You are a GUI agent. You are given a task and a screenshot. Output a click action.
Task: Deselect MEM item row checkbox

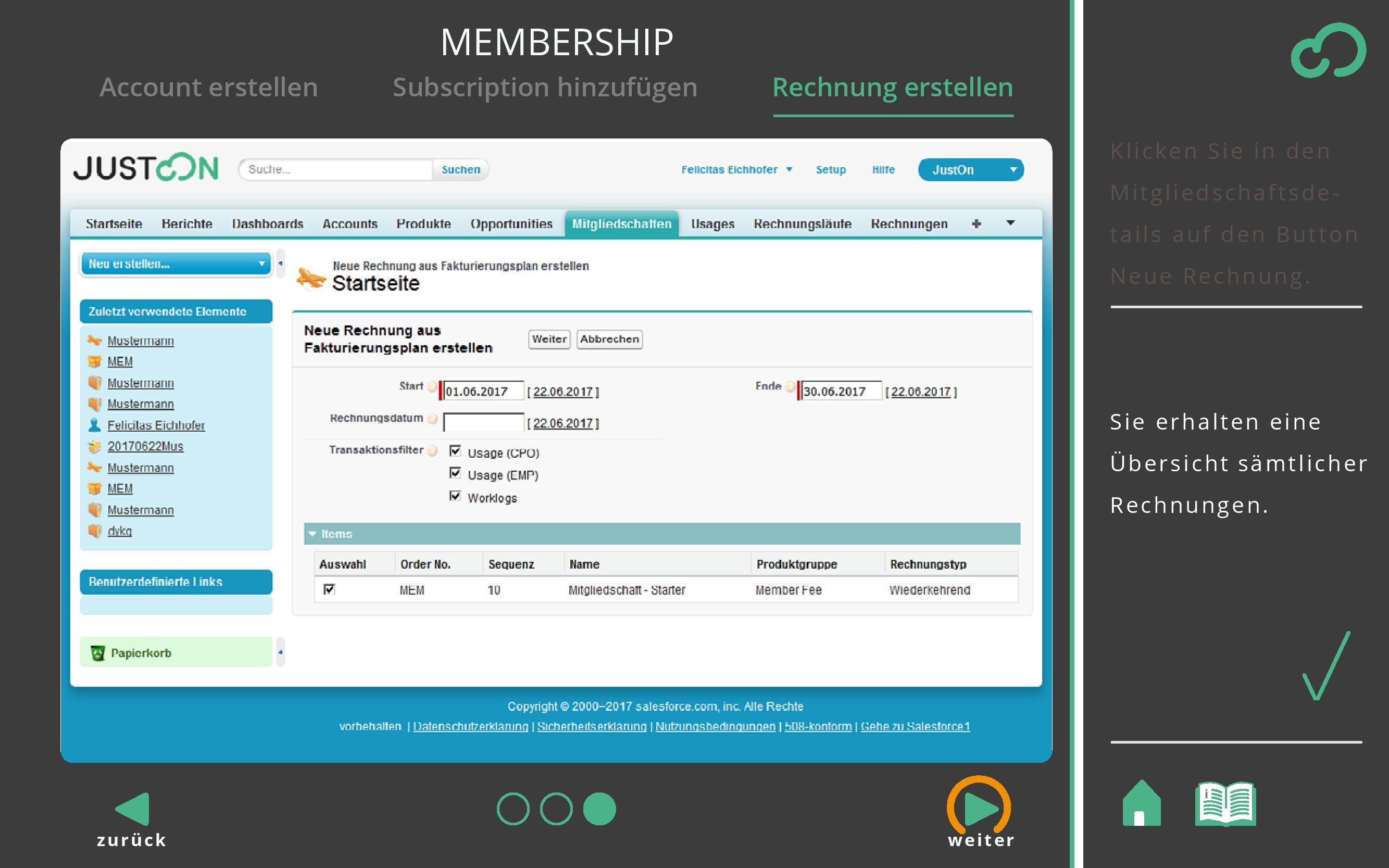329,589
